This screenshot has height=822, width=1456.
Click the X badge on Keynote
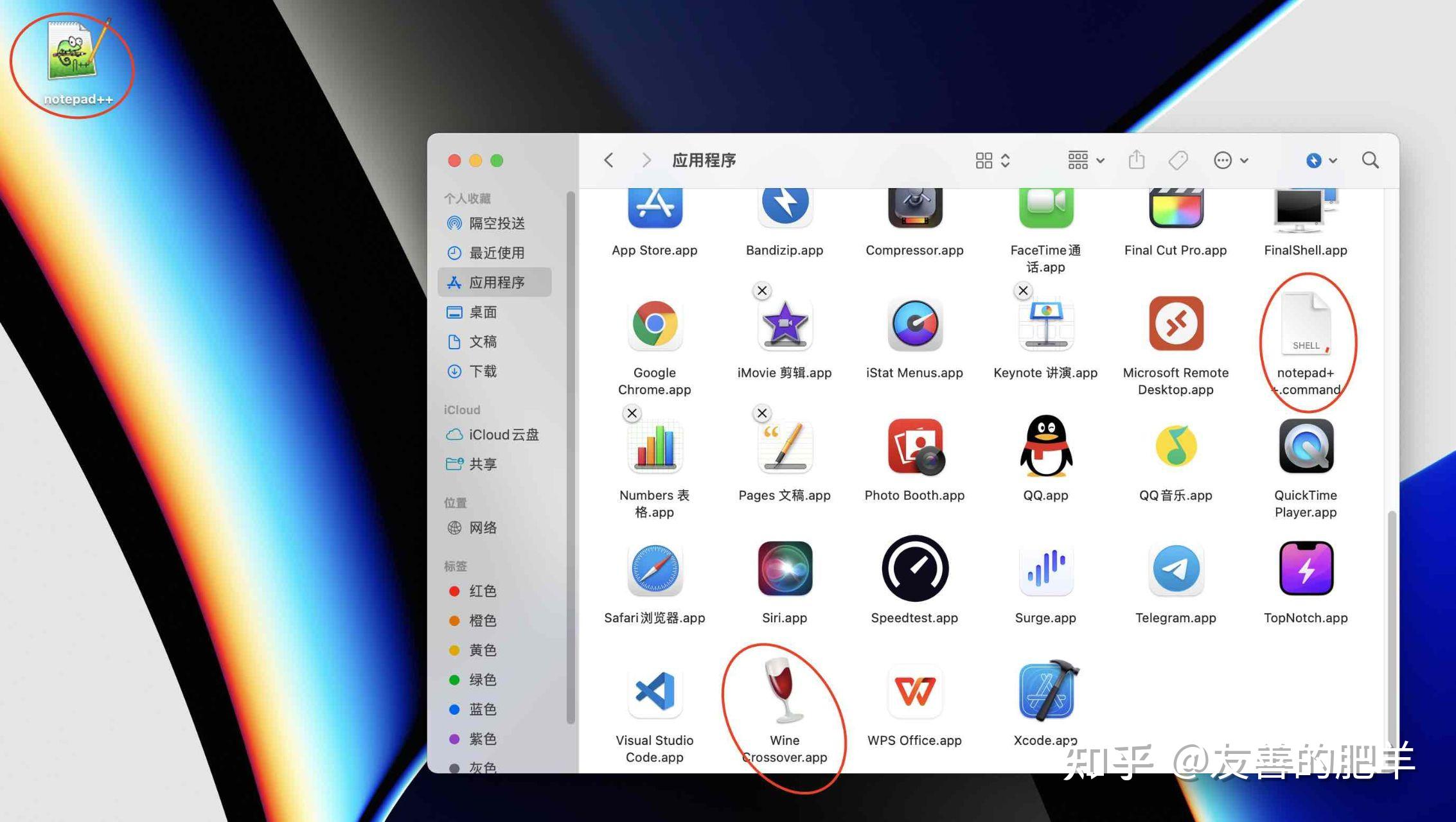click(x=1023, y=291)
